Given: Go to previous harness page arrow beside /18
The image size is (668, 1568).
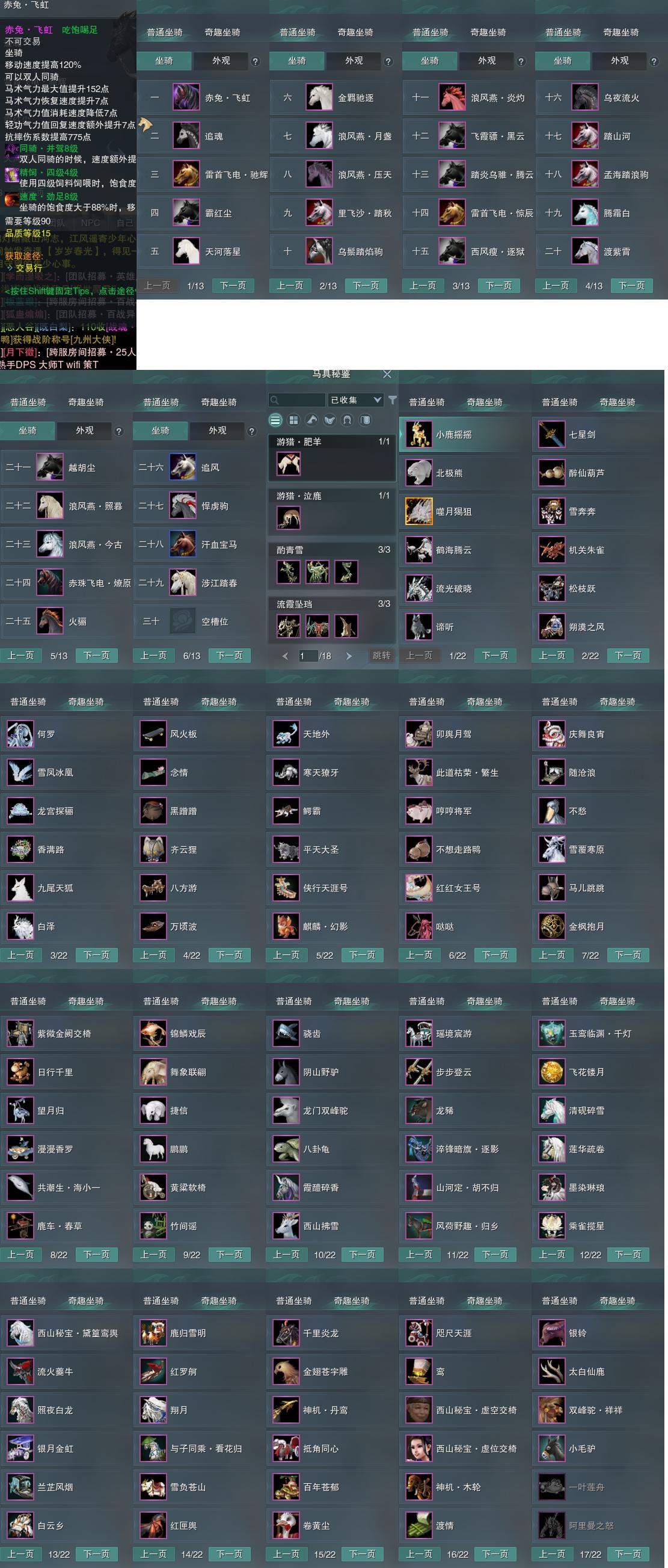Looking at the screenshot, I should [x=286, y=656].
